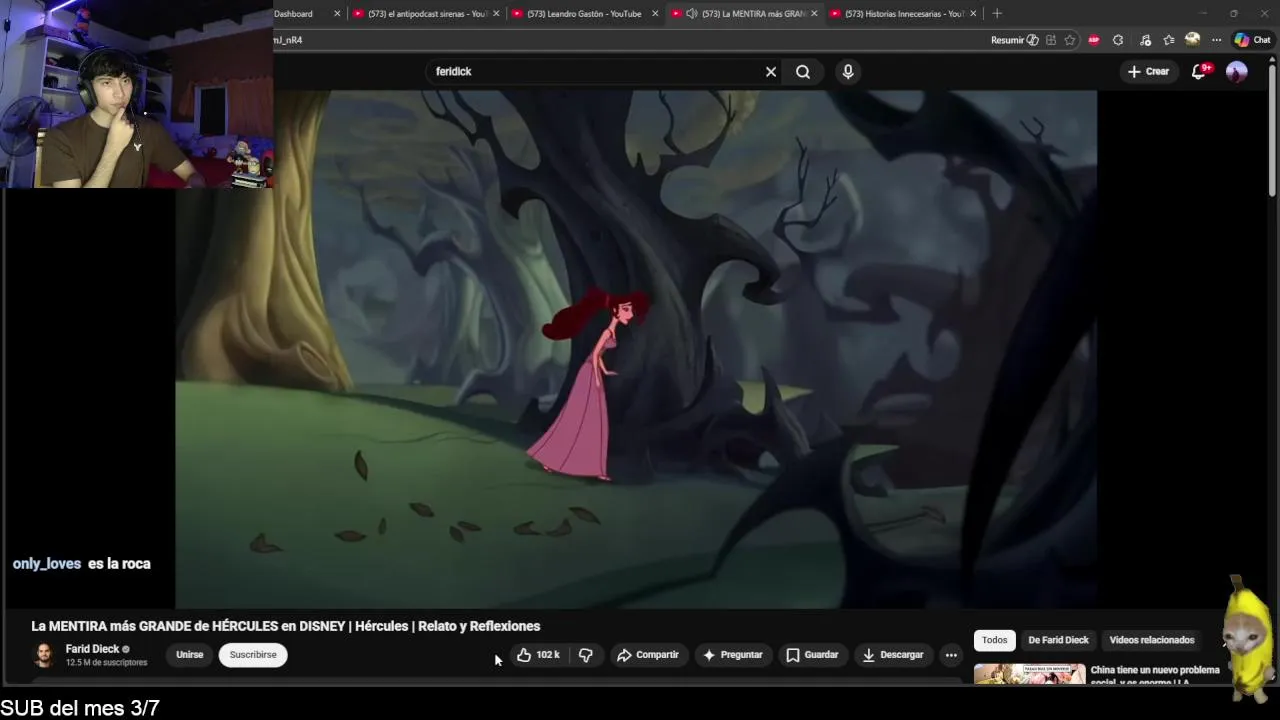Image resolution: width=1280 pixels, height=720 pixels.
Task: Click the 12.5 M de suscriptores text
Action: 106,663
